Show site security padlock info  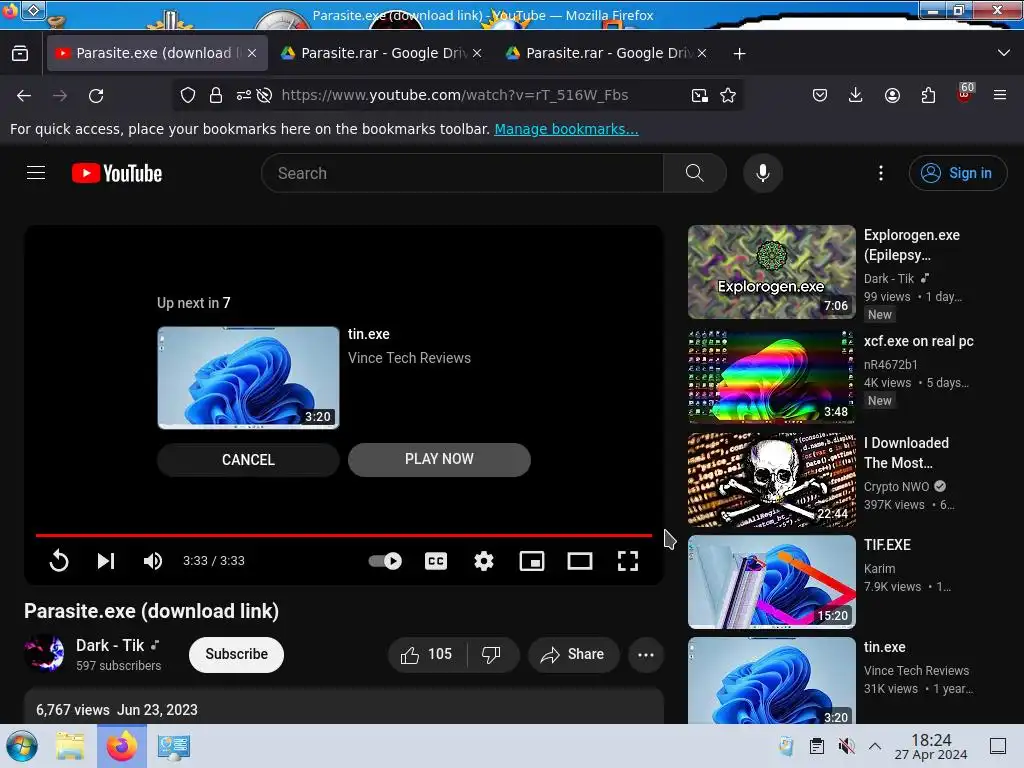[x=216, y=95]
